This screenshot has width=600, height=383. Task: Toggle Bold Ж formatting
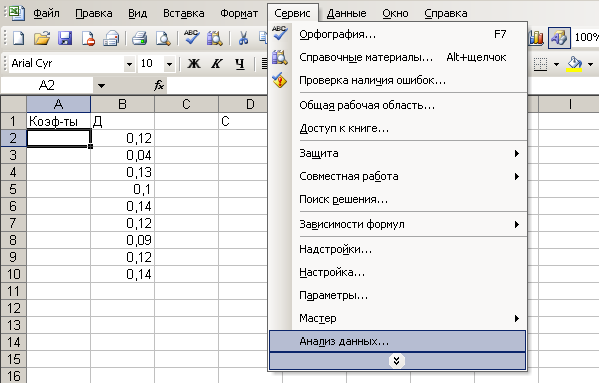point(194,64)
